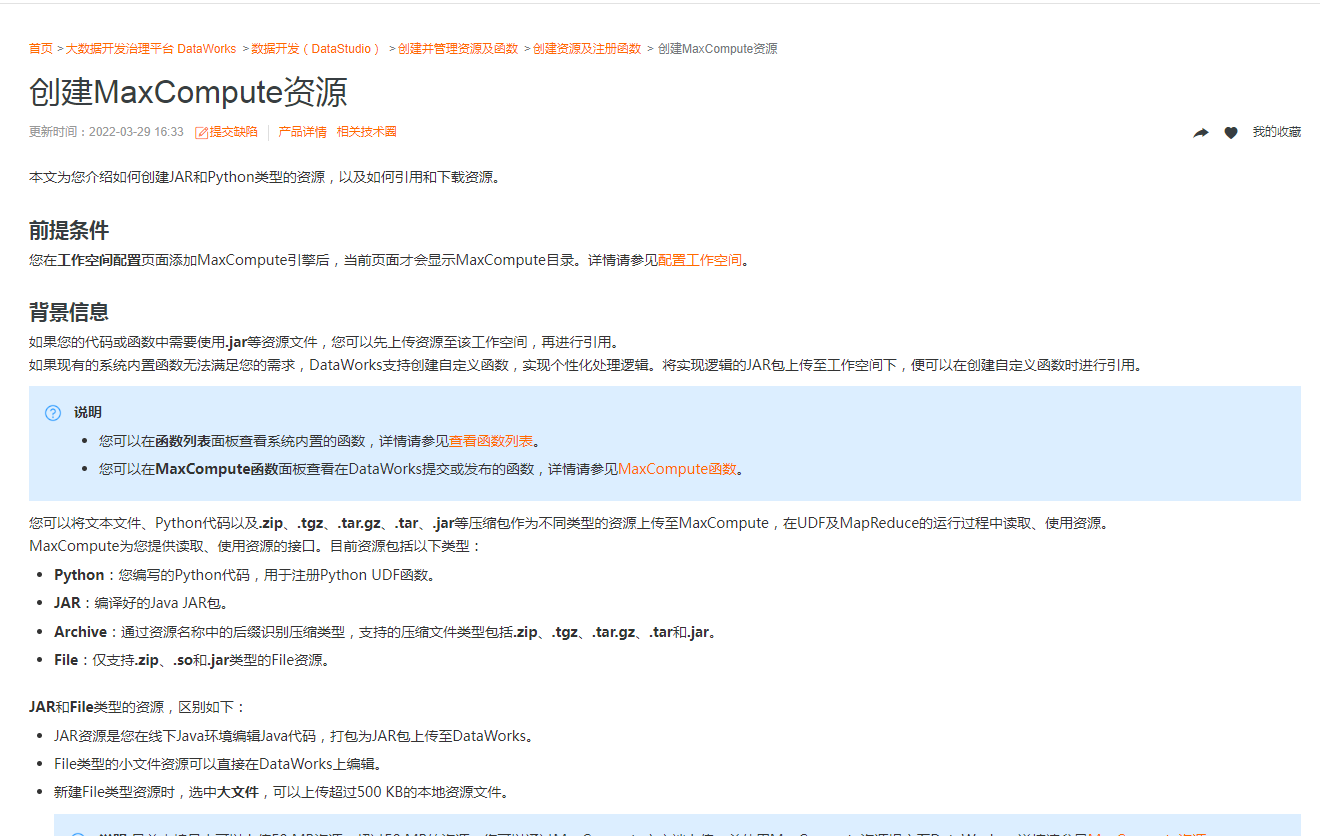Click the intro sentence starting 本文为您介绍

point(265,177)
